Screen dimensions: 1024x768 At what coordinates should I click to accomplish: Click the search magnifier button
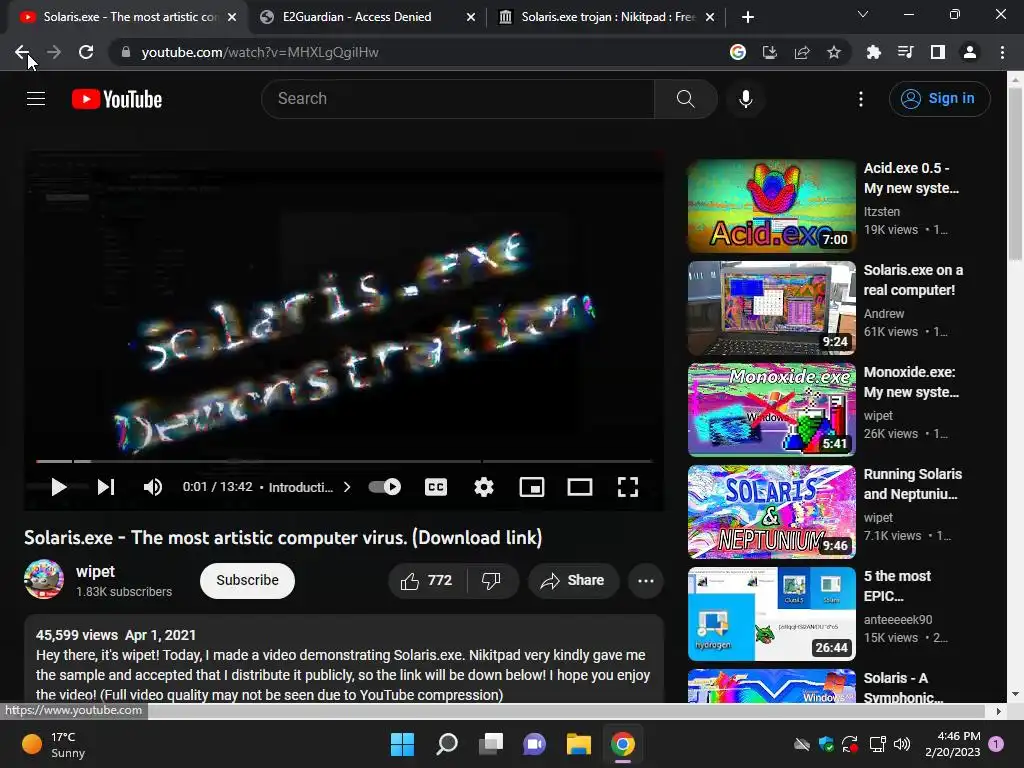coord(686,99)
